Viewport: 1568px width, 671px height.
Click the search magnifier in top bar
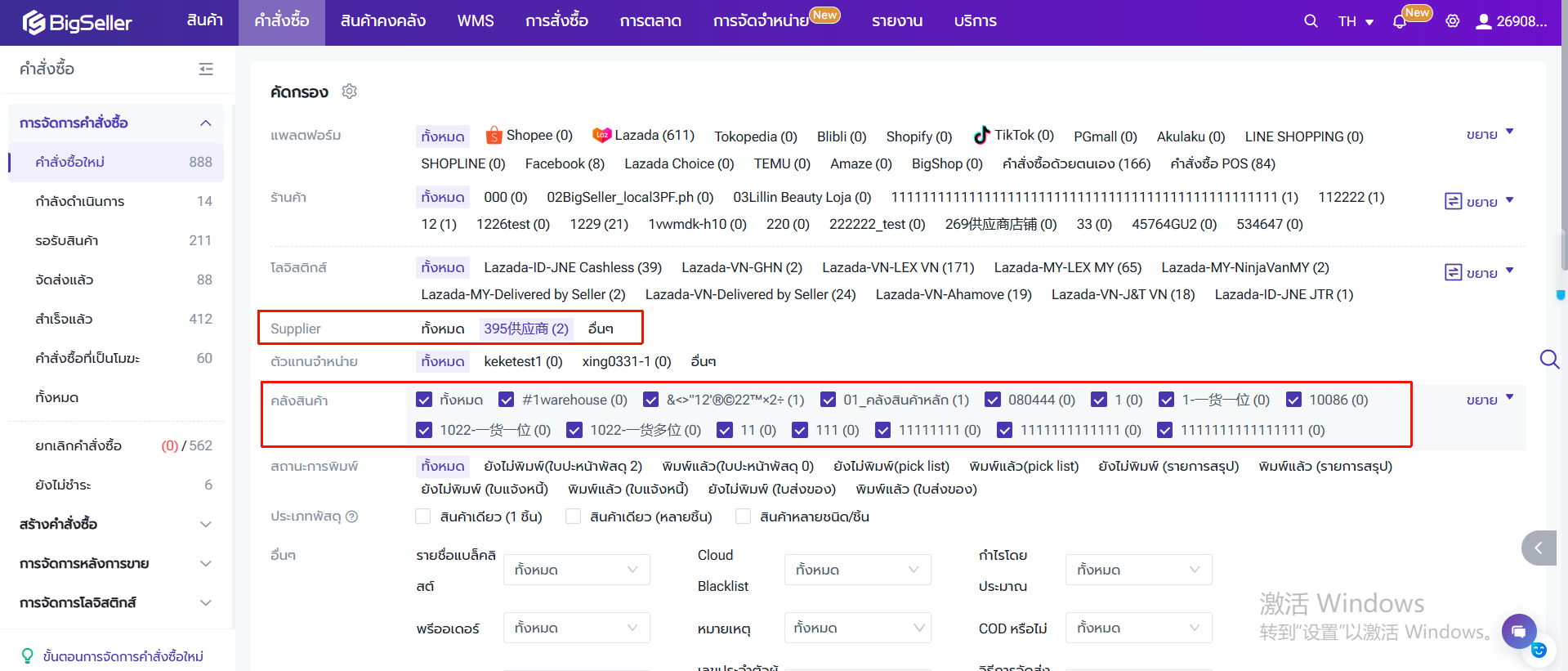pyautogui.click(x=1311, y=21)
